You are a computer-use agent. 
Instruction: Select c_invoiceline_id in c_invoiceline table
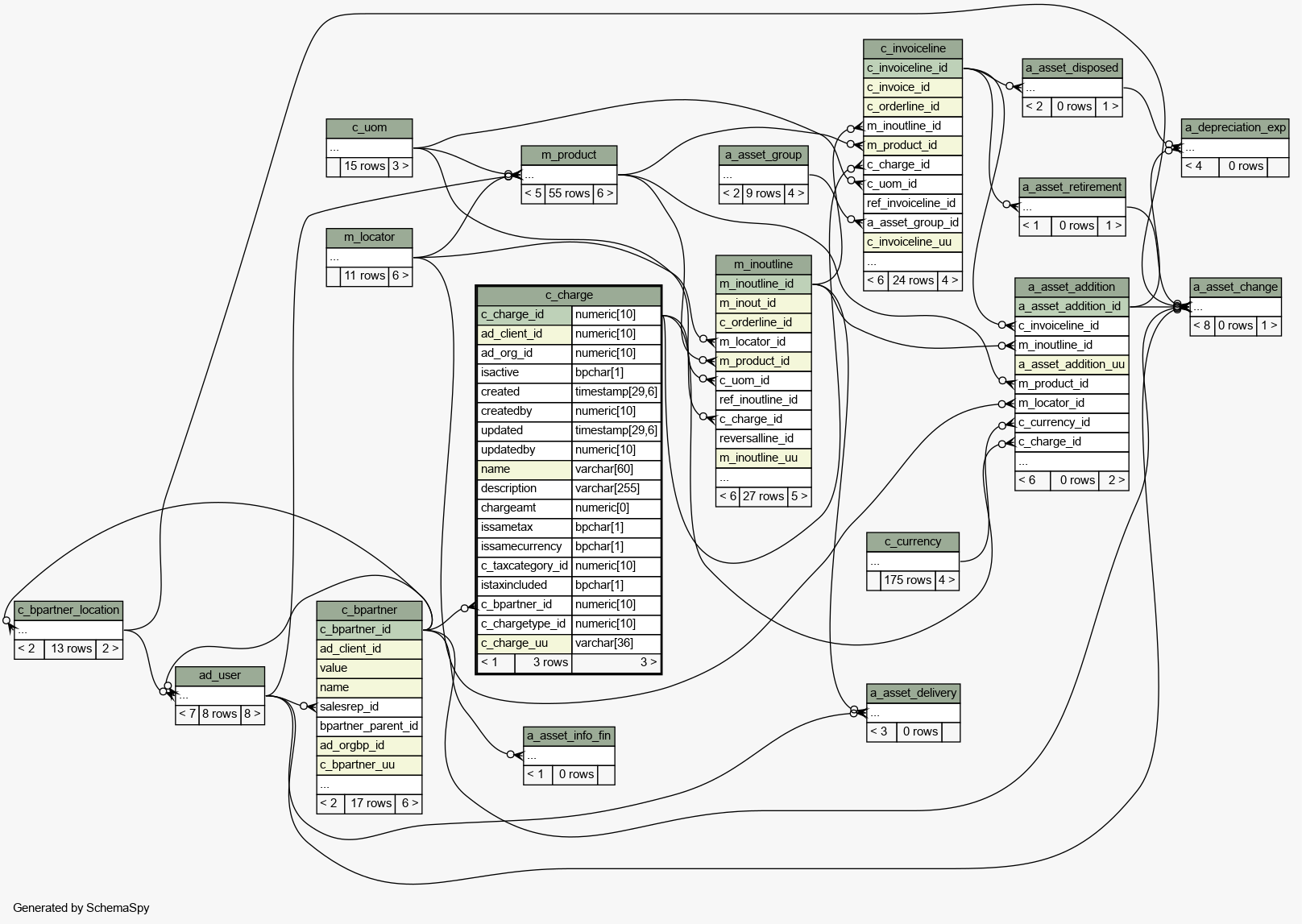click(x=913, y=68)
